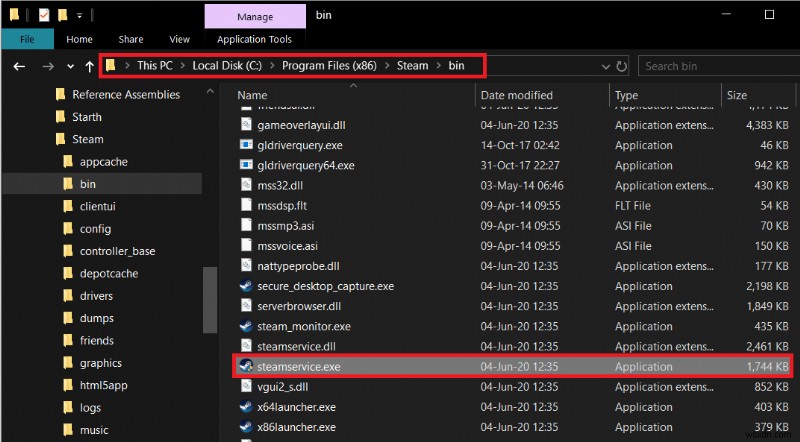
Task: Click New folder icon in quick access toolbar
Action: pos(63,15)
